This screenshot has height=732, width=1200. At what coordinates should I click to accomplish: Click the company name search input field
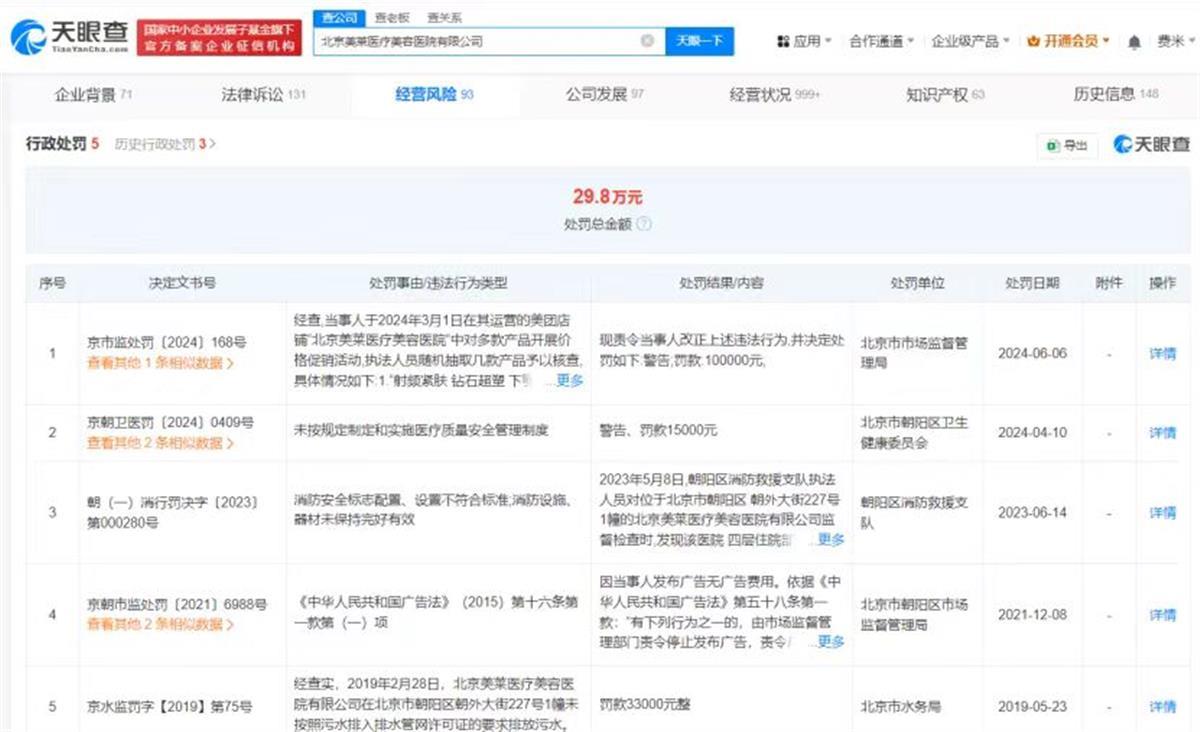[x=475, y=41]
